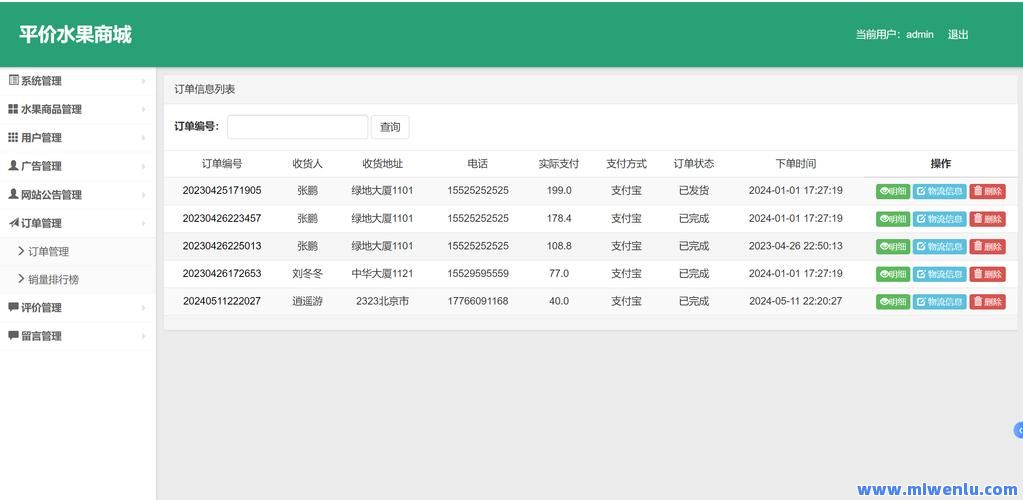Edit 物流信息 for order 20230426172653
The height and width of the screenshot is (500, 1023).
pos(939,274)
